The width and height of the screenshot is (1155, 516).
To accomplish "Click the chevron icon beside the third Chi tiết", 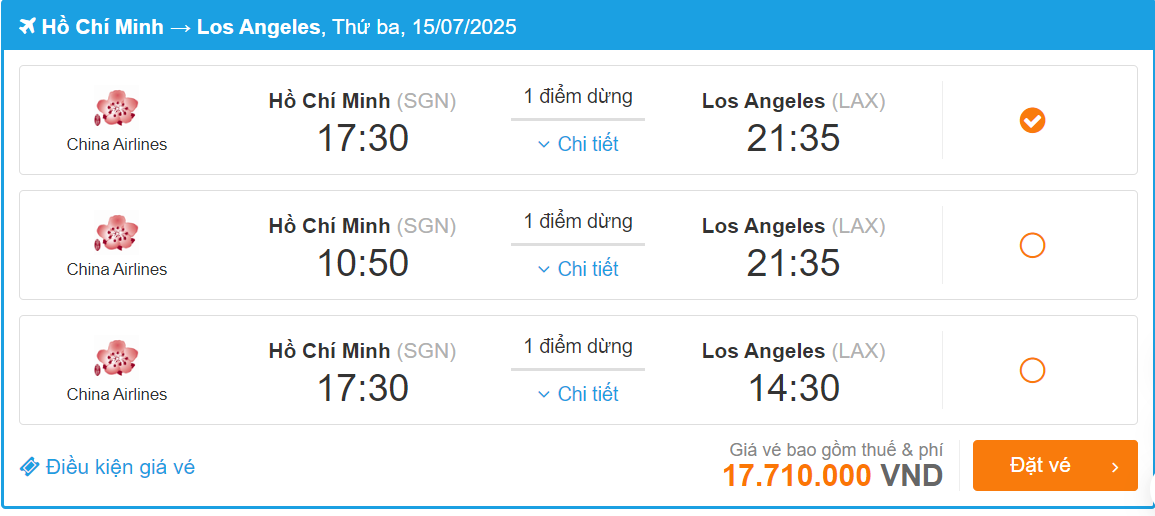I will tap(544, 394).
